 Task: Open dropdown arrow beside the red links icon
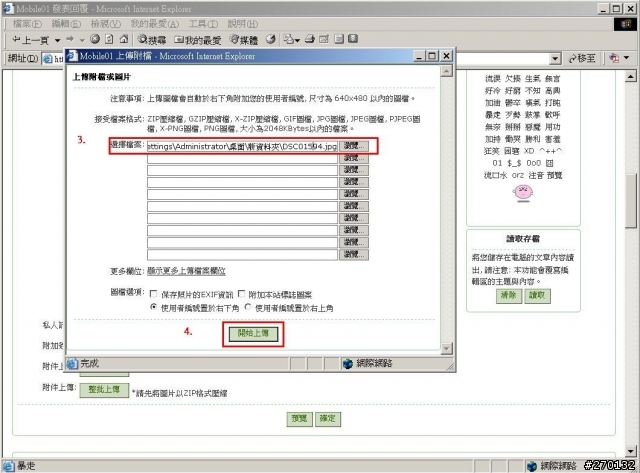[x=627, y=58]
